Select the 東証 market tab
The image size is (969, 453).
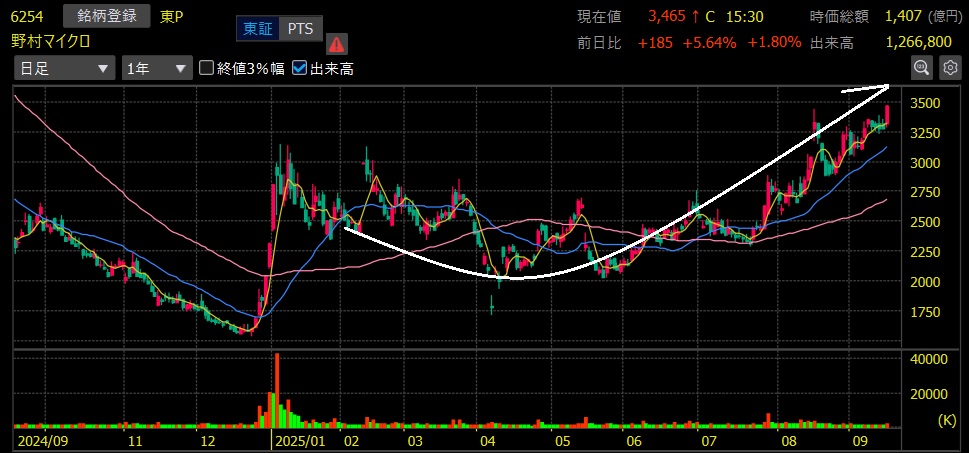coord(257,29)
